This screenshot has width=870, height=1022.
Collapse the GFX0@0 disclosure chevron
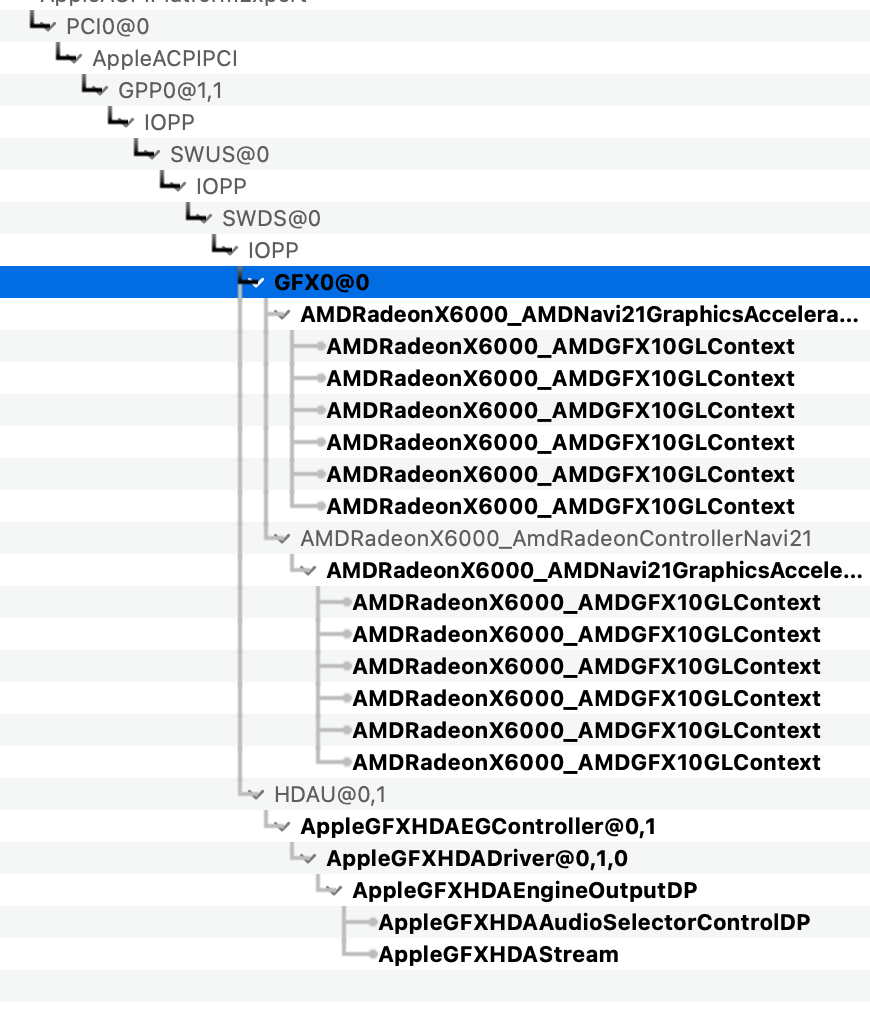pos(257,283)
